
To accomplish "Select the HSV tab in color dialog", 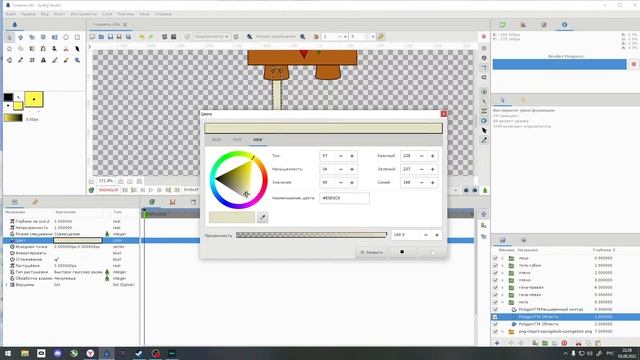I will point(258,140).
